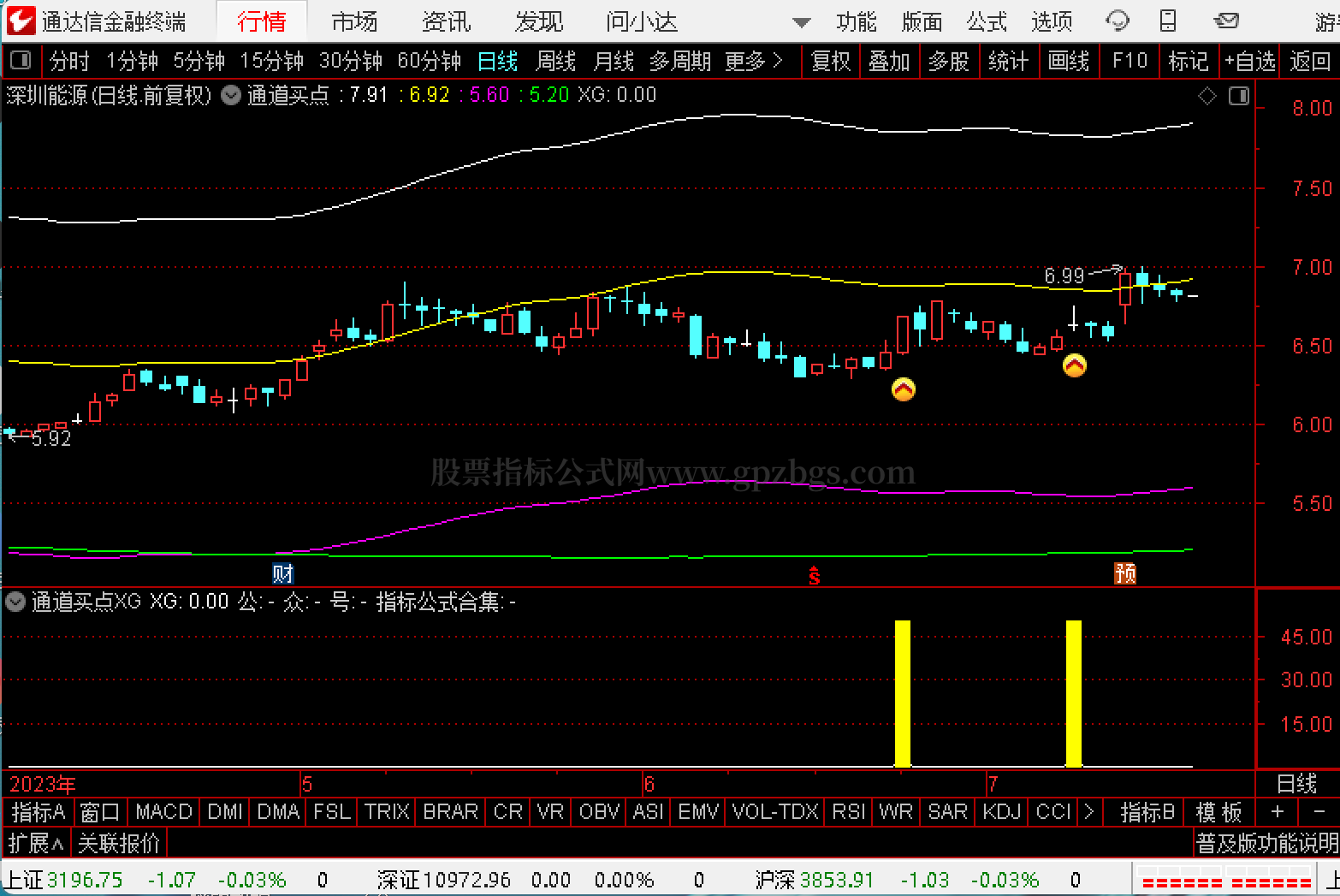Open the 通道买点XG sub-indicator dropdown arrow
Viewport: 1340px width, 896px height.
point(15,602)
